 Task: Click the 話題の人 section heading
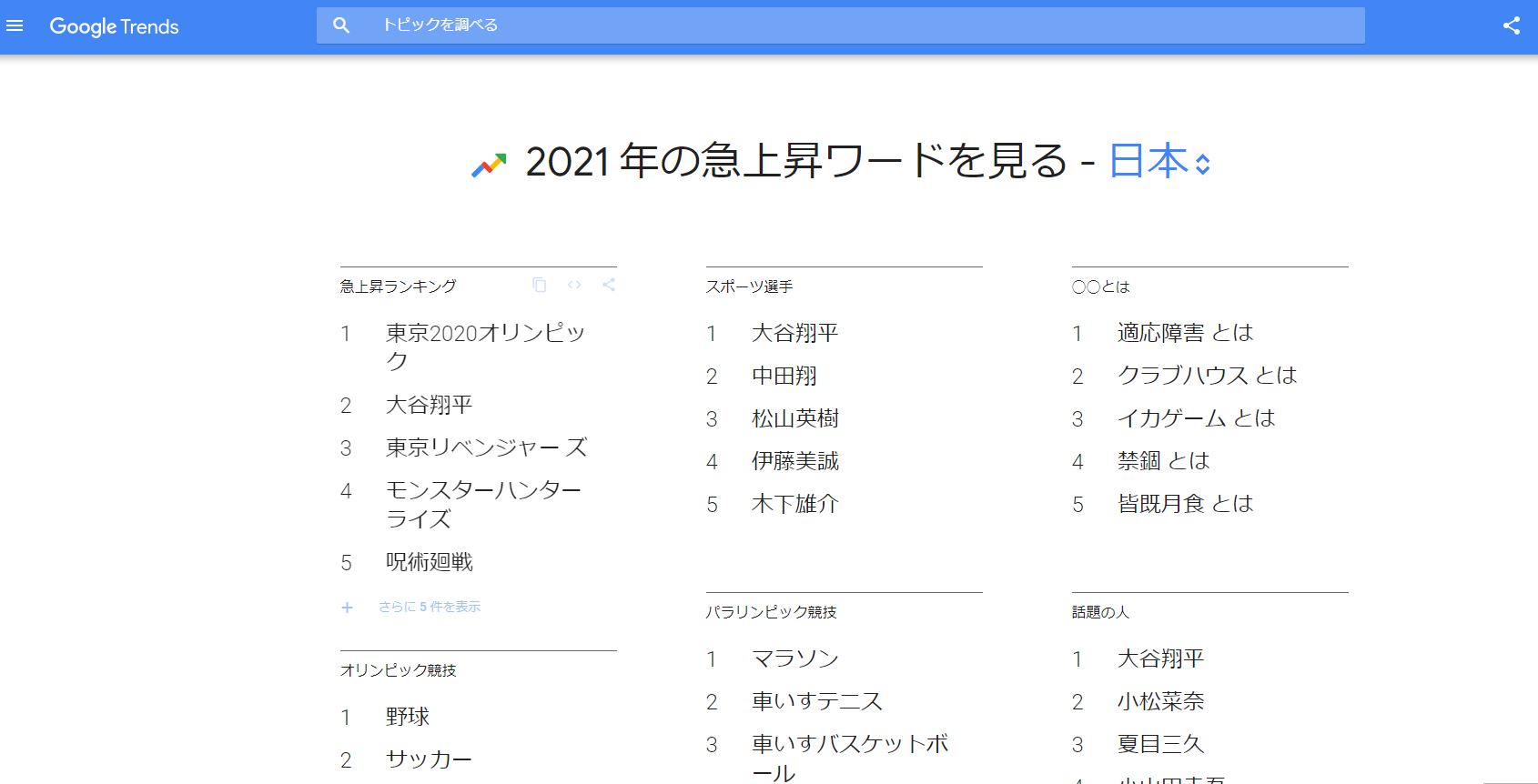tap(1101, 612)
